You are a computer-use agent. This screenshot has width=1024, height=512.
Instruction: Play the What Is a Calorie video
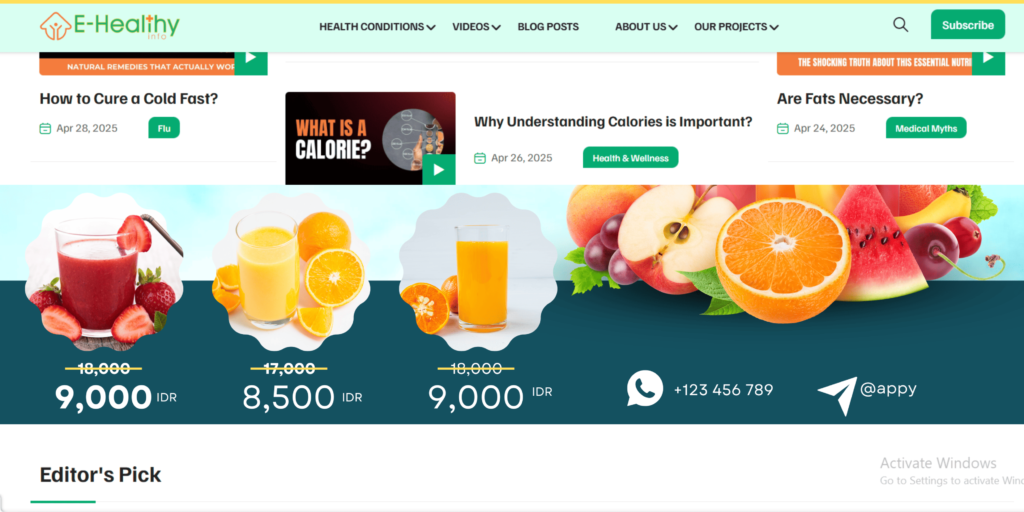[x=439, y=170]
